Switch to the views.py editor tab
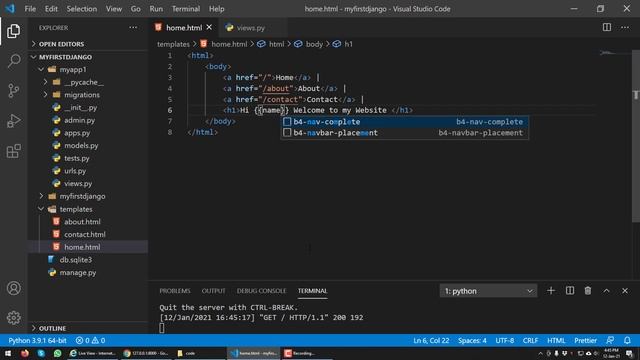The width and height of the screenshot is (640, 360). tap(251, 28)
